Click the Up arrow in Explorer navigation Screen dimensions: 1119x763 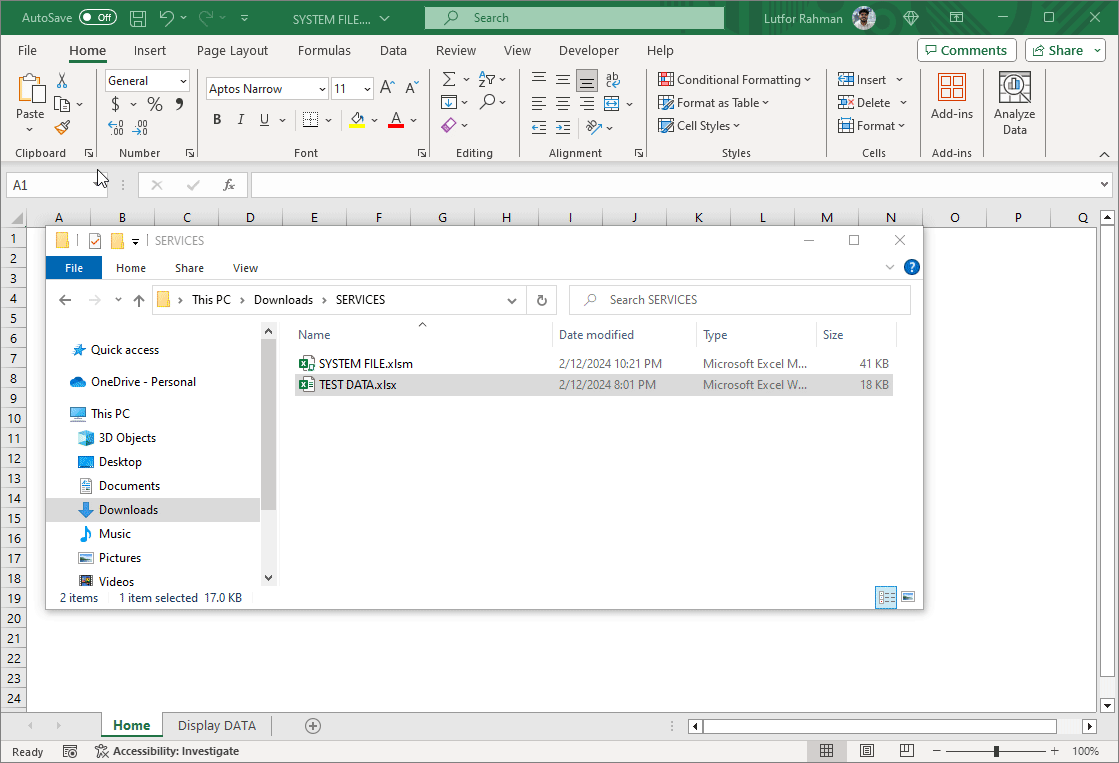(x=138, y=300)
